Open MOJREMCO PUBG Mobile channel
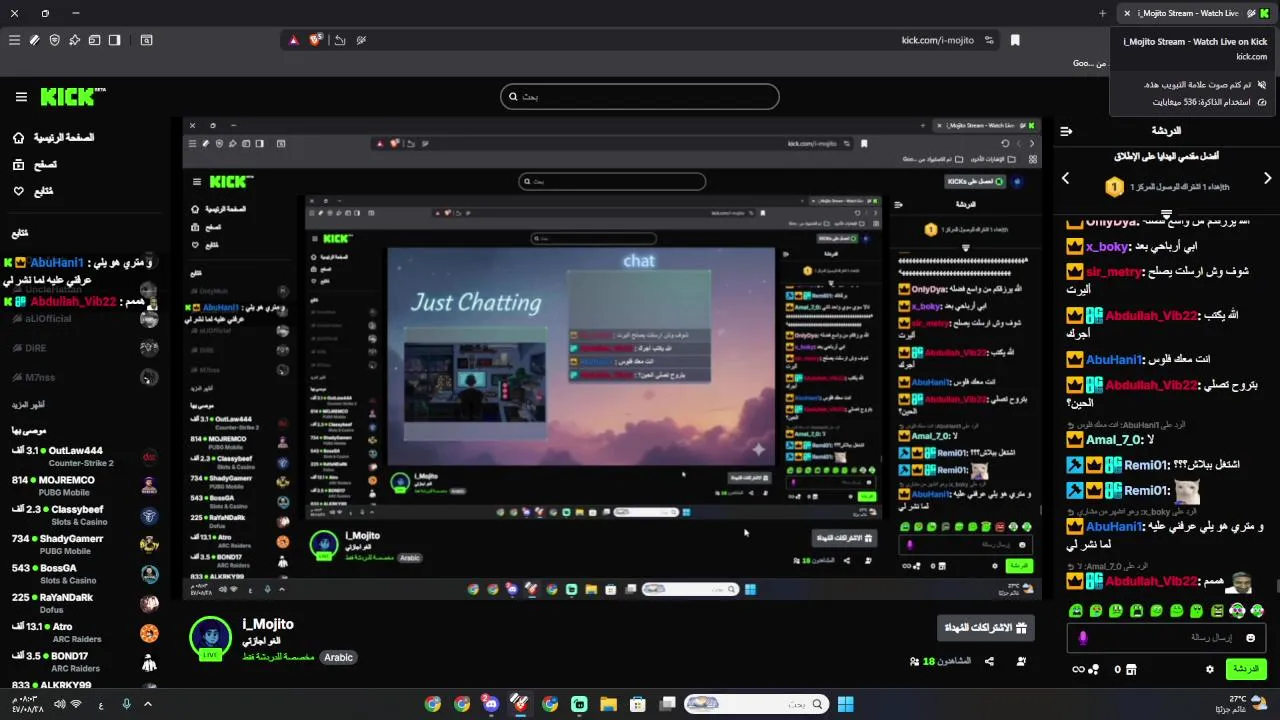This screenshot has height=720, width=1280. point(84,485)
